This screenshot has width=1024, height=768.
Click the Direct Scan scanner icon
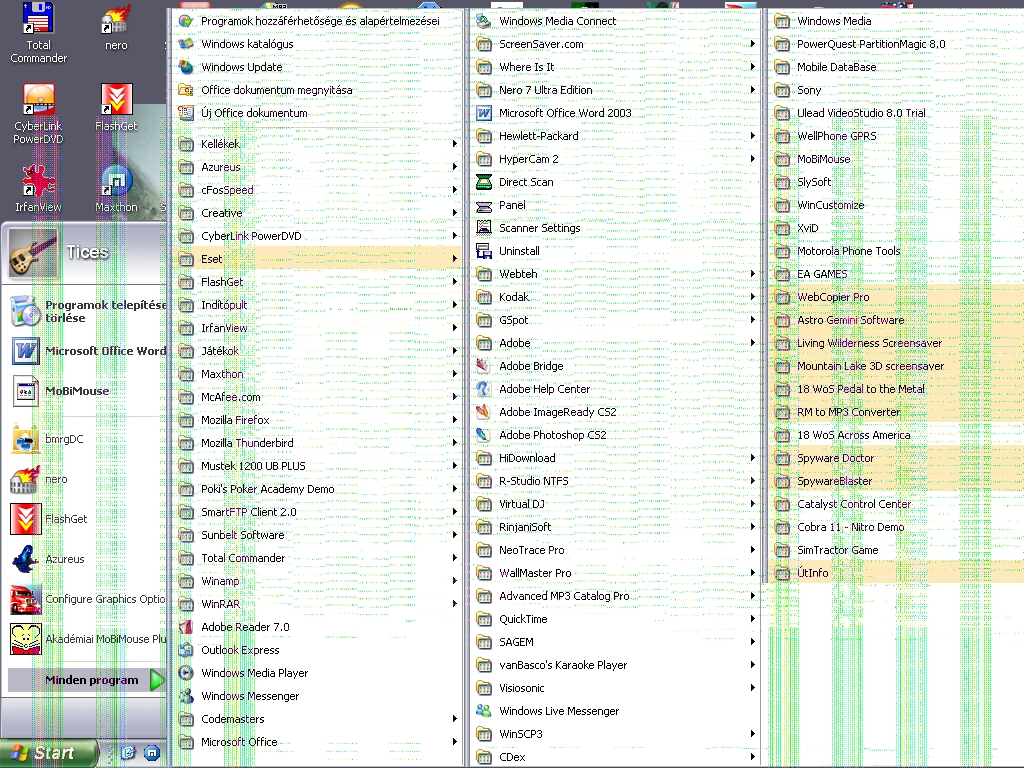[x=484, y=182]
